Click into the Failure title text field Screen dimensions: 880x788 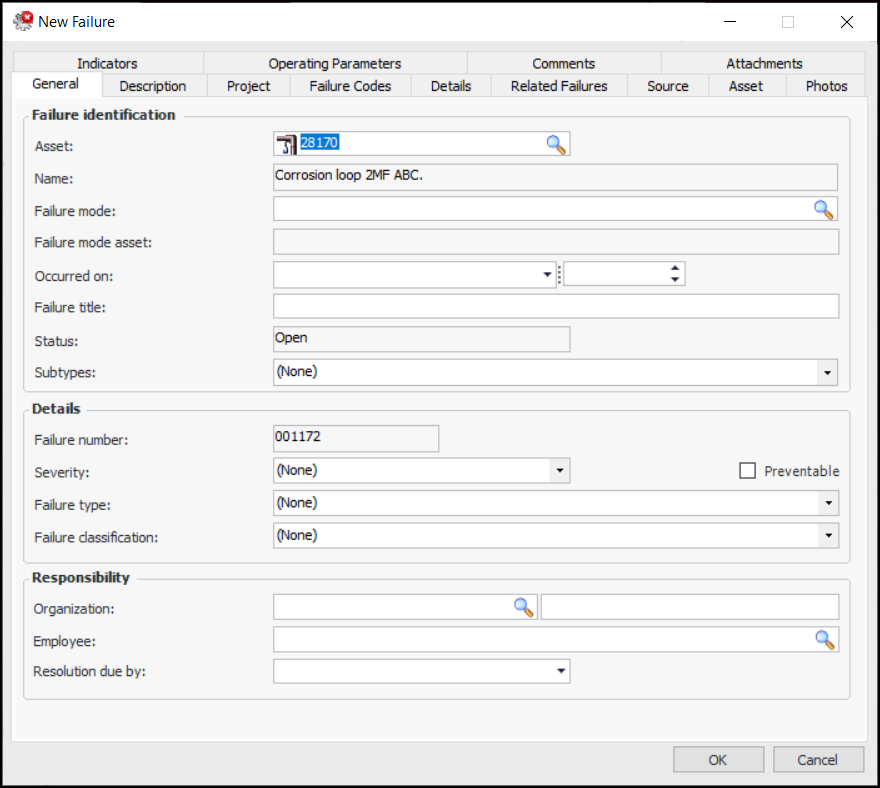(x=555, y=306)
